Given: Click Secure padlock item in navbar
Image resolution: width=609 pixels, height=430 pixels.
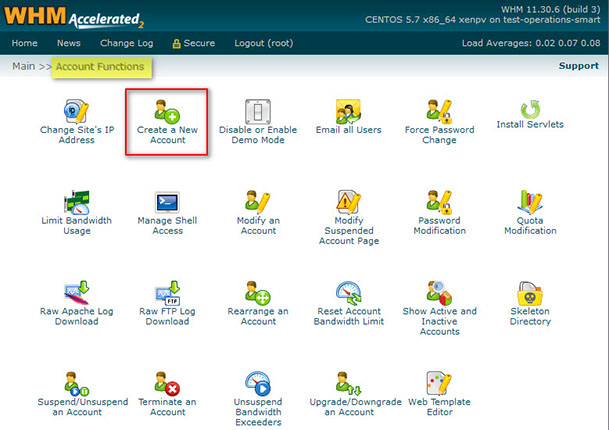Looking at the screenshot, I should click(x=193, y=43).
